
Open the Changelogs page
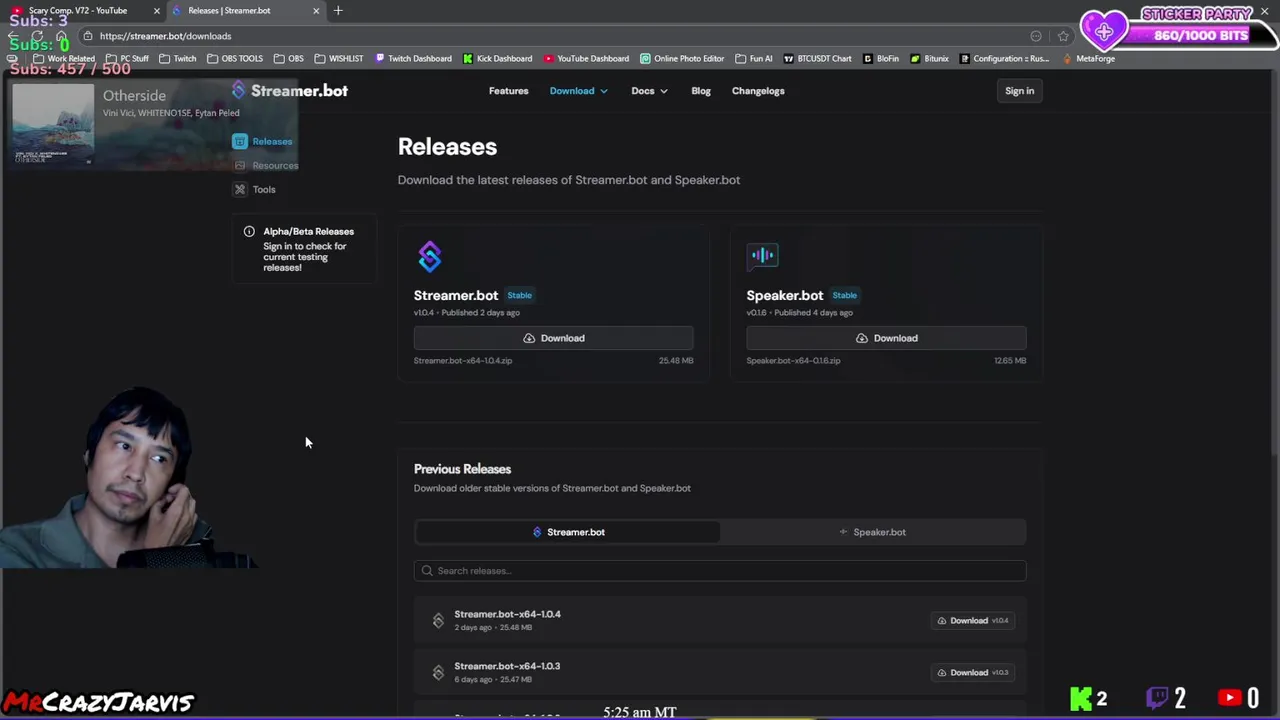click(x=758, y=91)
